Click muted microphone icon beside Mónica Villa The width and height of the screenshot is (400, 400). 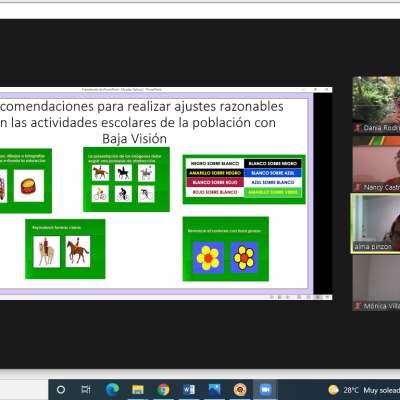coord(358,306)
